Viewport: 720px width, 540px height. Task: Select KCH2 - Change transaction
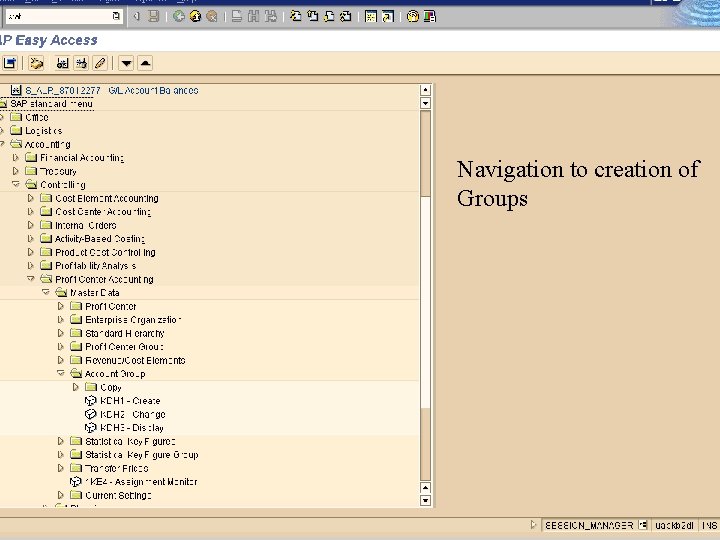pos(133,414)
